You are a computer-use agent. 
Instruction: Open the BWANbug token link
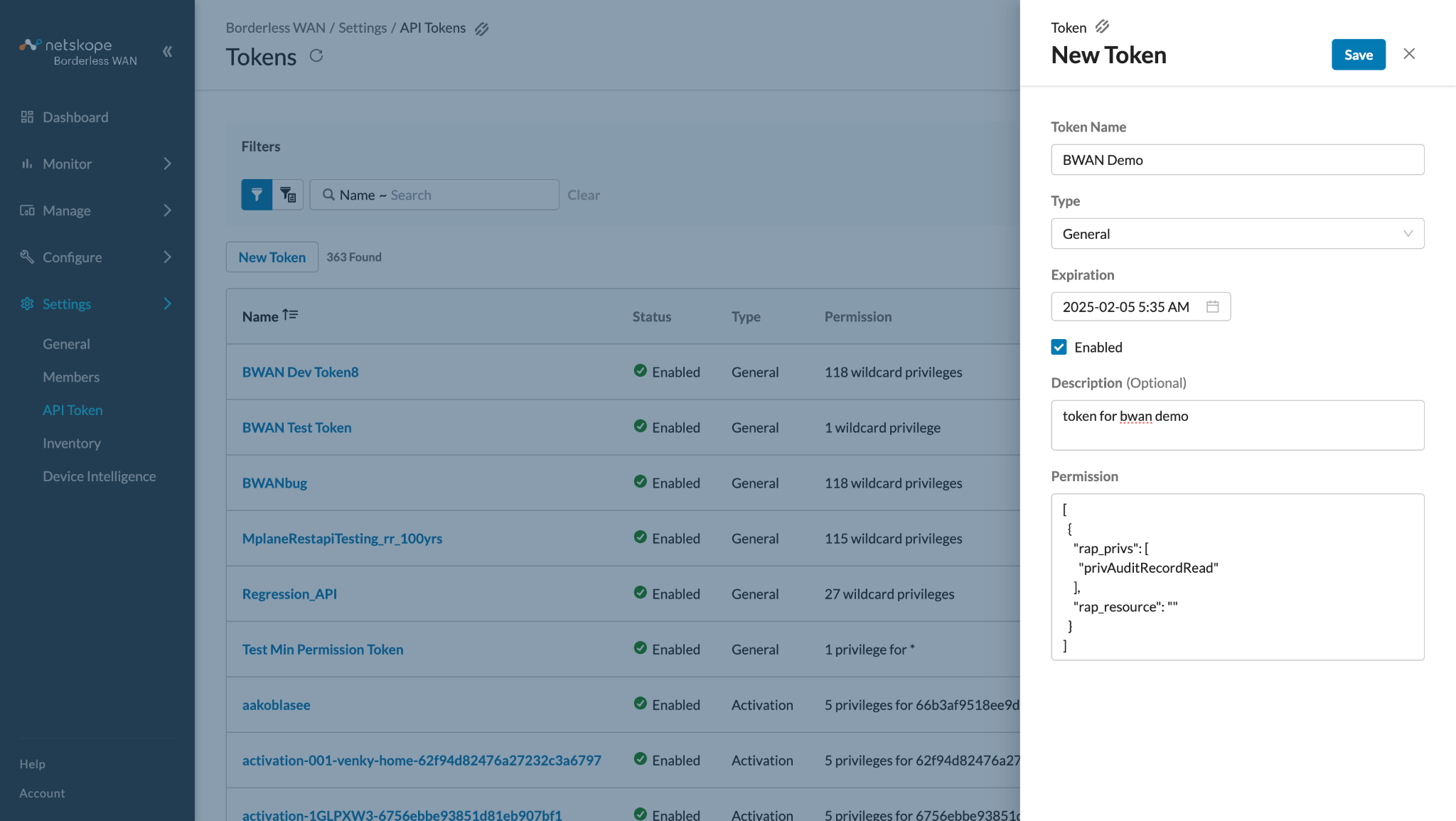click(274, 483)
